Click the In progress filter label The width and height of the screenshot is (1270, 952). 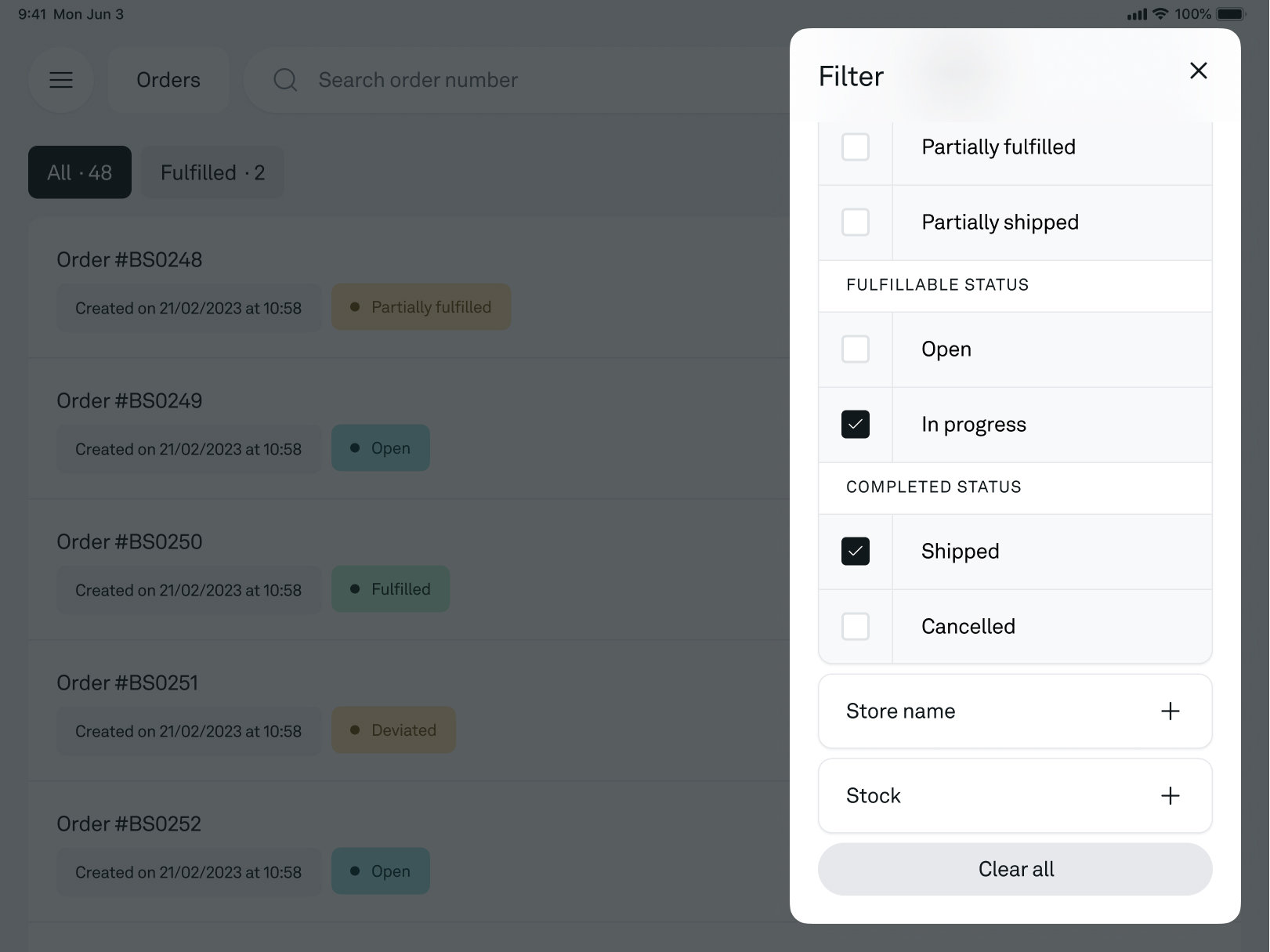click(974, 425)
